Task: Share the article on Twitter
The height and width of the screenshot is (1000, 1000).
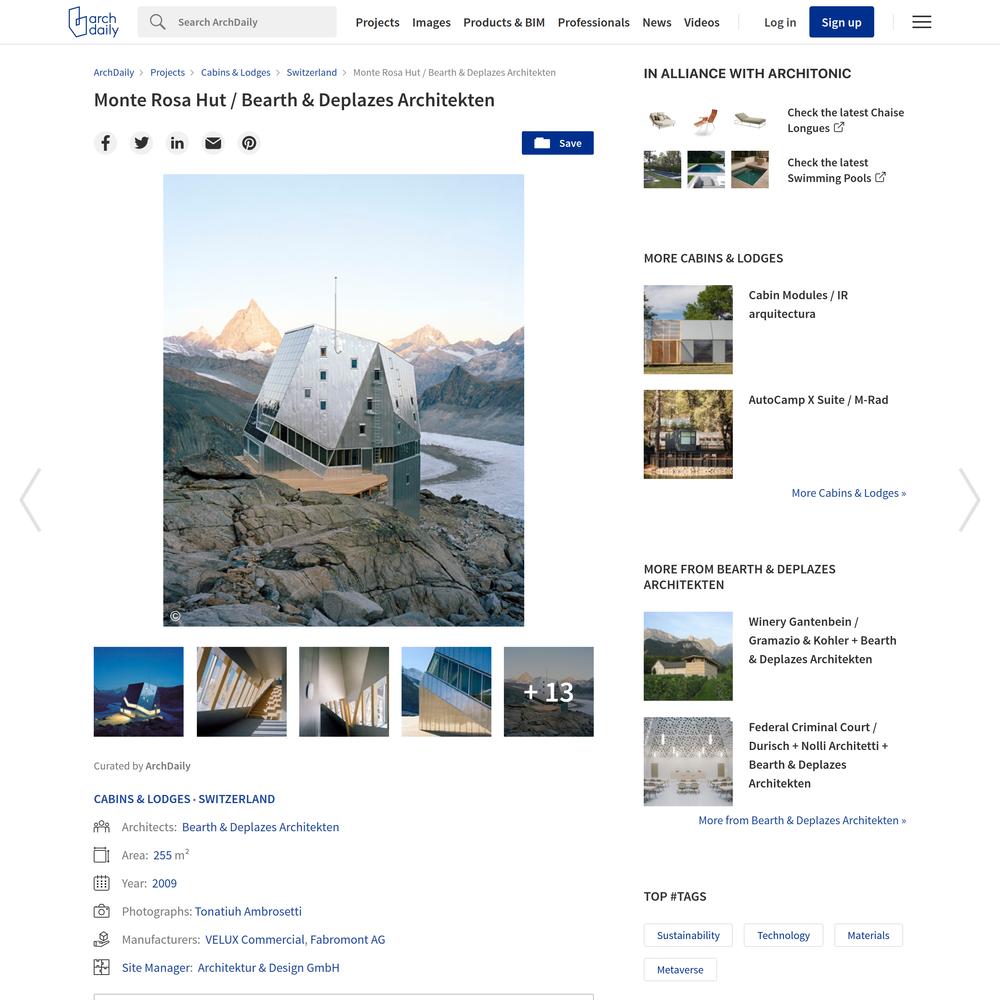Action: 142,143
